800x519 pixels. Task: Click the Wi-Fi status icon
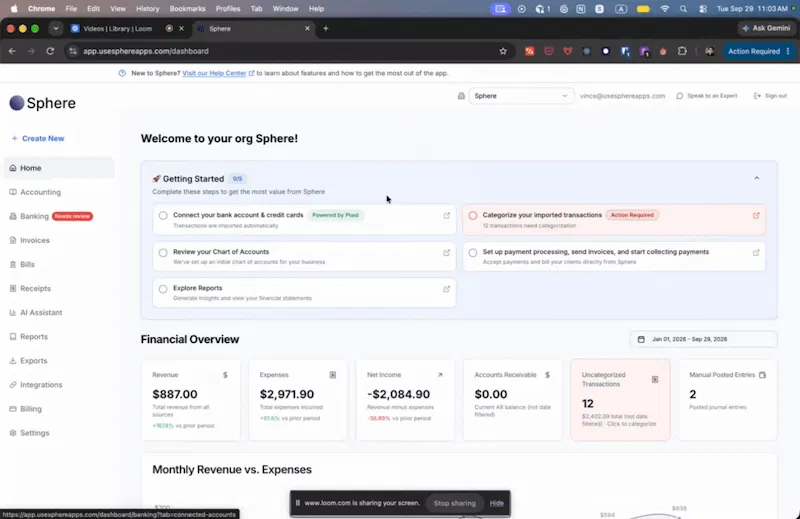(x=664, y=9)
